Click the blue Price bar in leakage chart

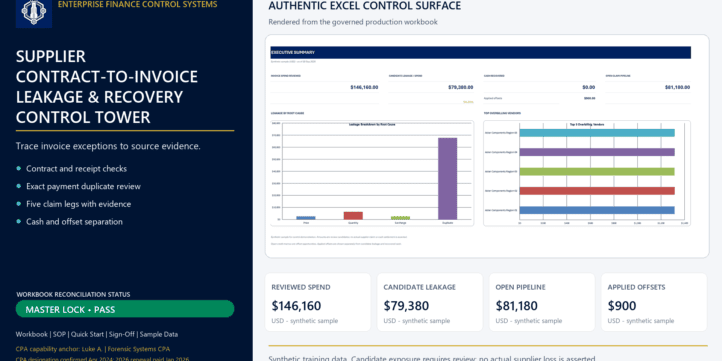click(x=306, y=218)
